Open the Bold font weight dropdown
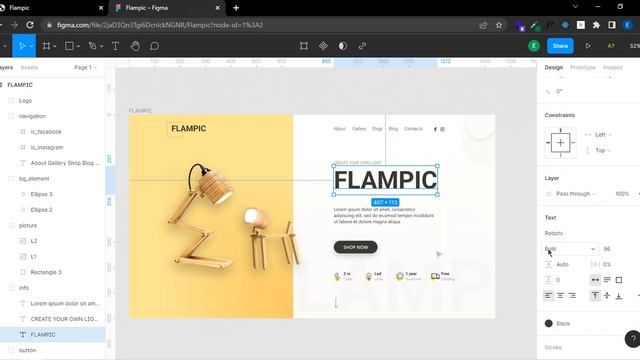 coord(570,249)
